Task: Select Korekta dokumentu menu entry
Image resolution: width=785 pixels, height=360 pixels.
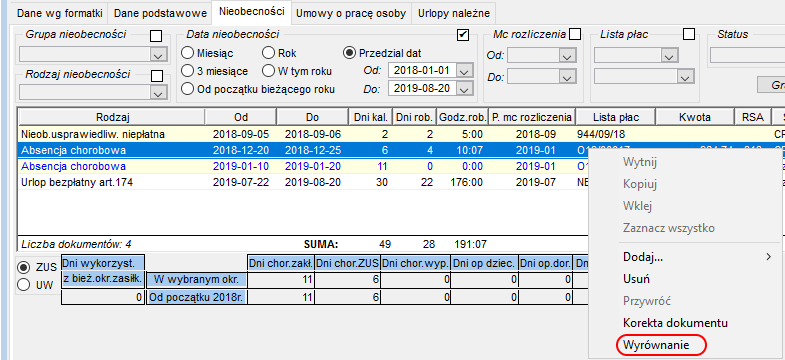Action: click(675, 323)
